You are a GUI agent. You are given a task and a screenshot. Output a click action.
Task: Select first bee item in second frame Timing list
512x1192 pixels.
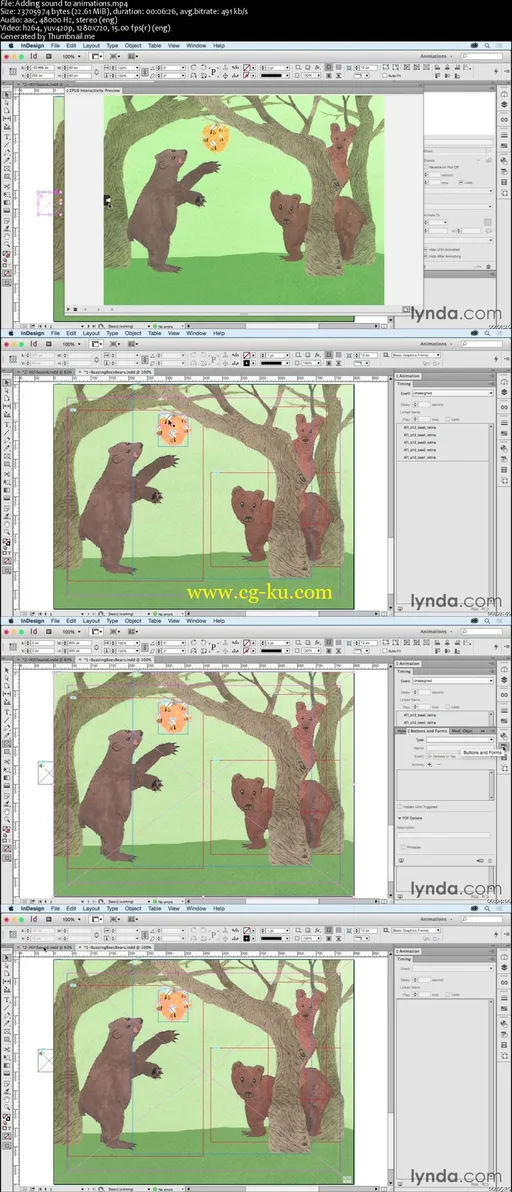click(x=419, y=428)
